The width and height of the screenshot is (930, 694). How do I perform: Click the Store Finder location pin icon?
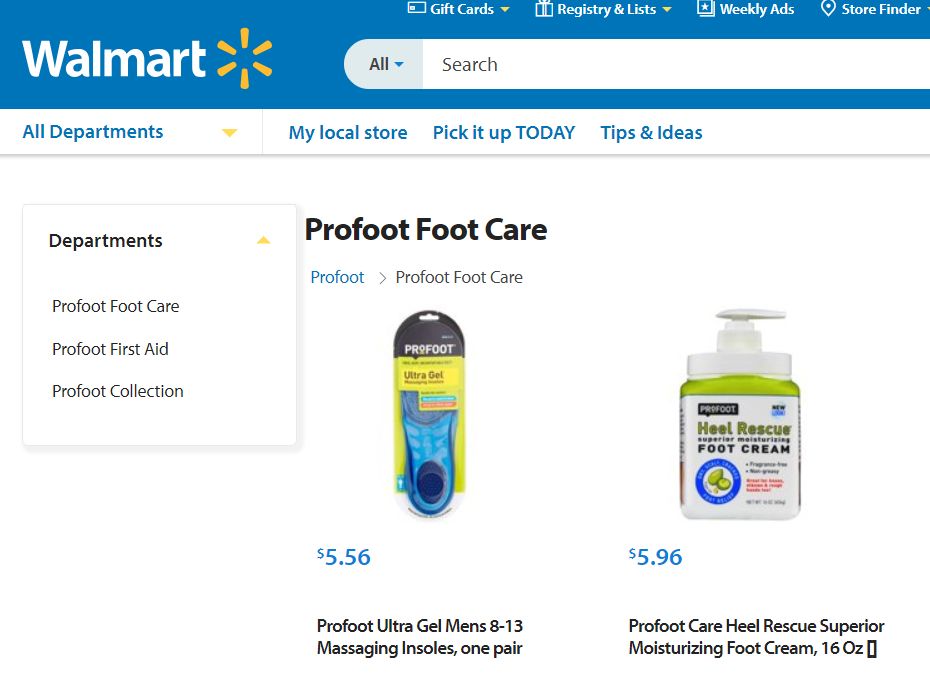[x=827, y=9]
